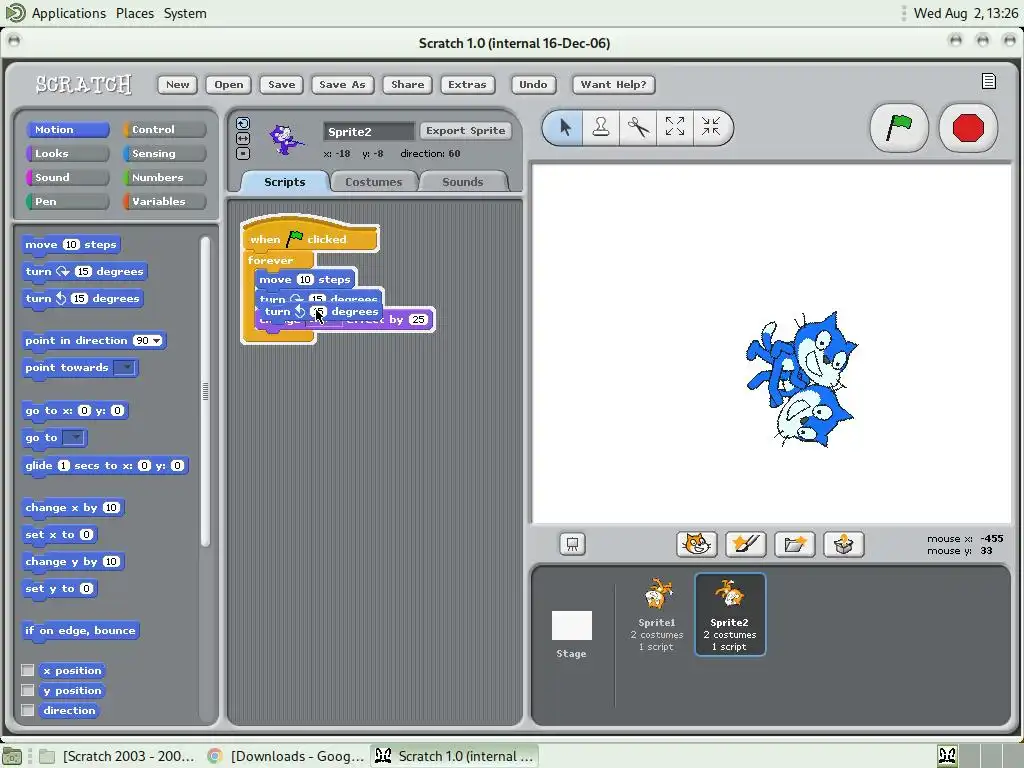Screen dimensions: 1024x768
Task: Select the Numbers category
Action: click(165, 178)
